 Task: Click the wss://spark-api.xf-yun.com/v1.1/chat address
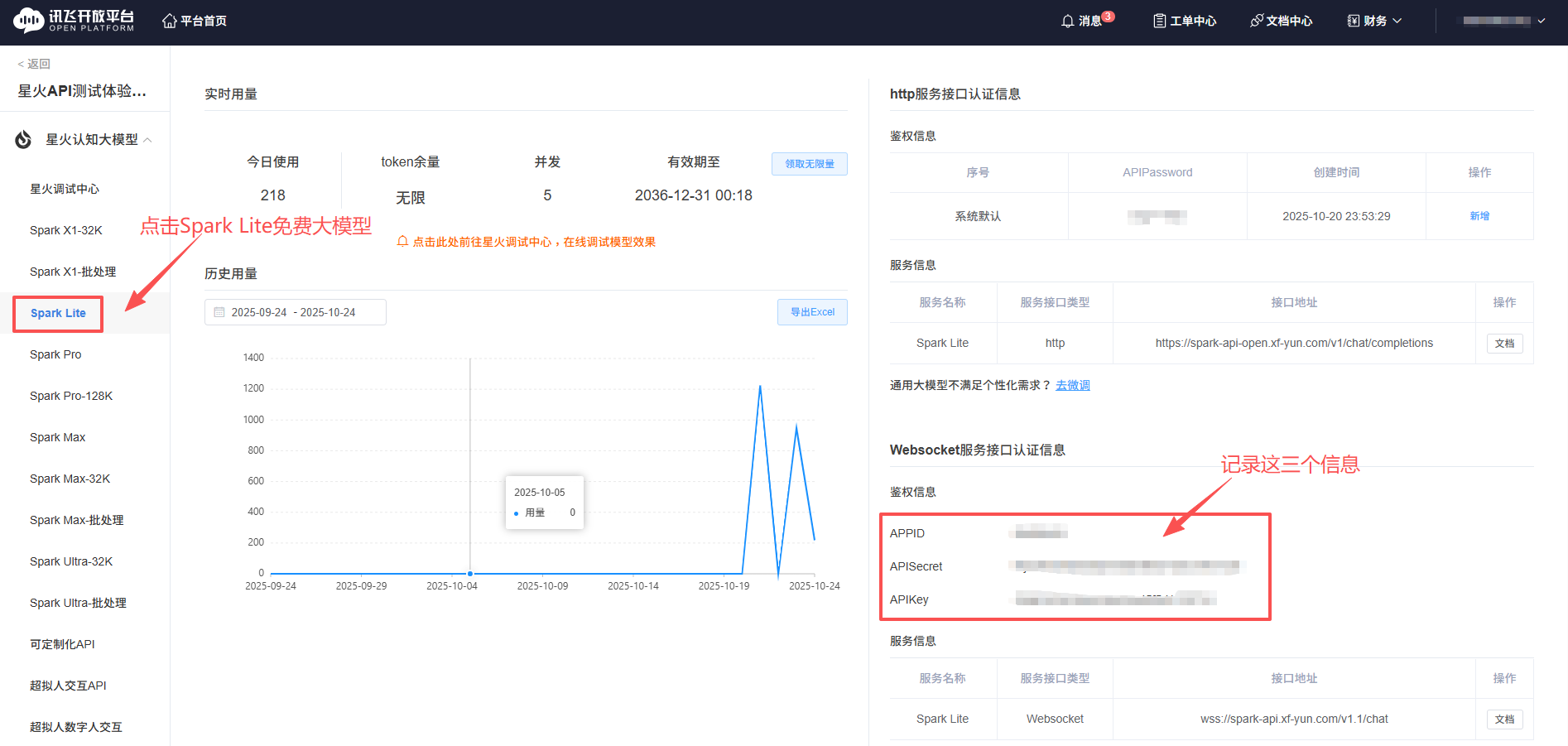[1294, 719]
